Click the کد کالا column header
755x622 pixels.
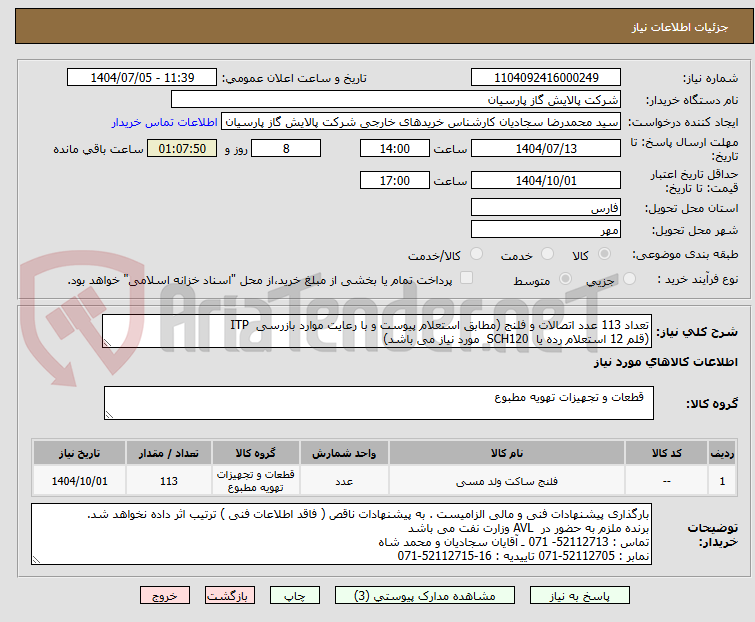click(666, 453)
